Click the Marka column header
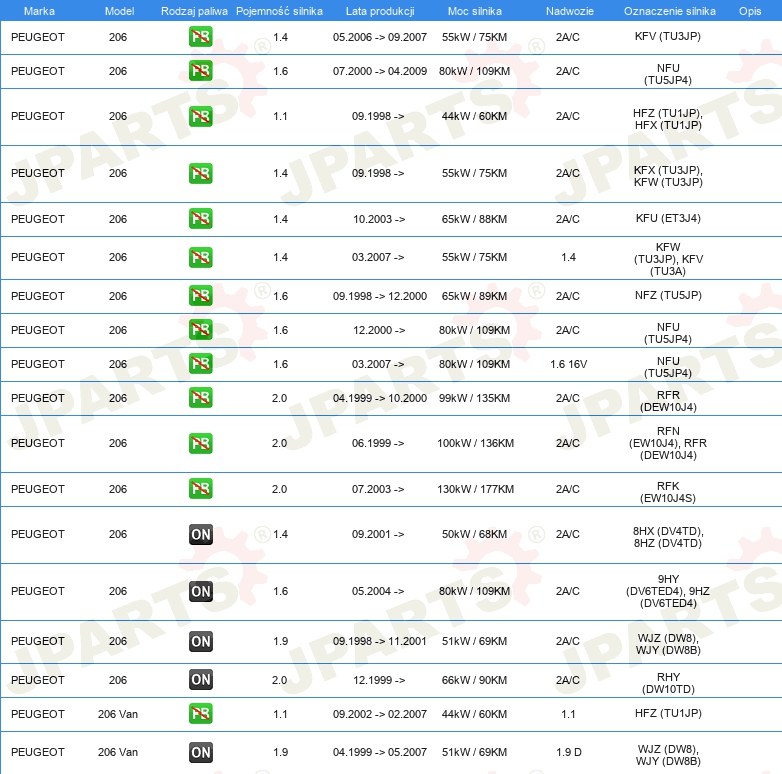Image resolution: width=782 pixels, height=774 pixels. click(39, 11)
